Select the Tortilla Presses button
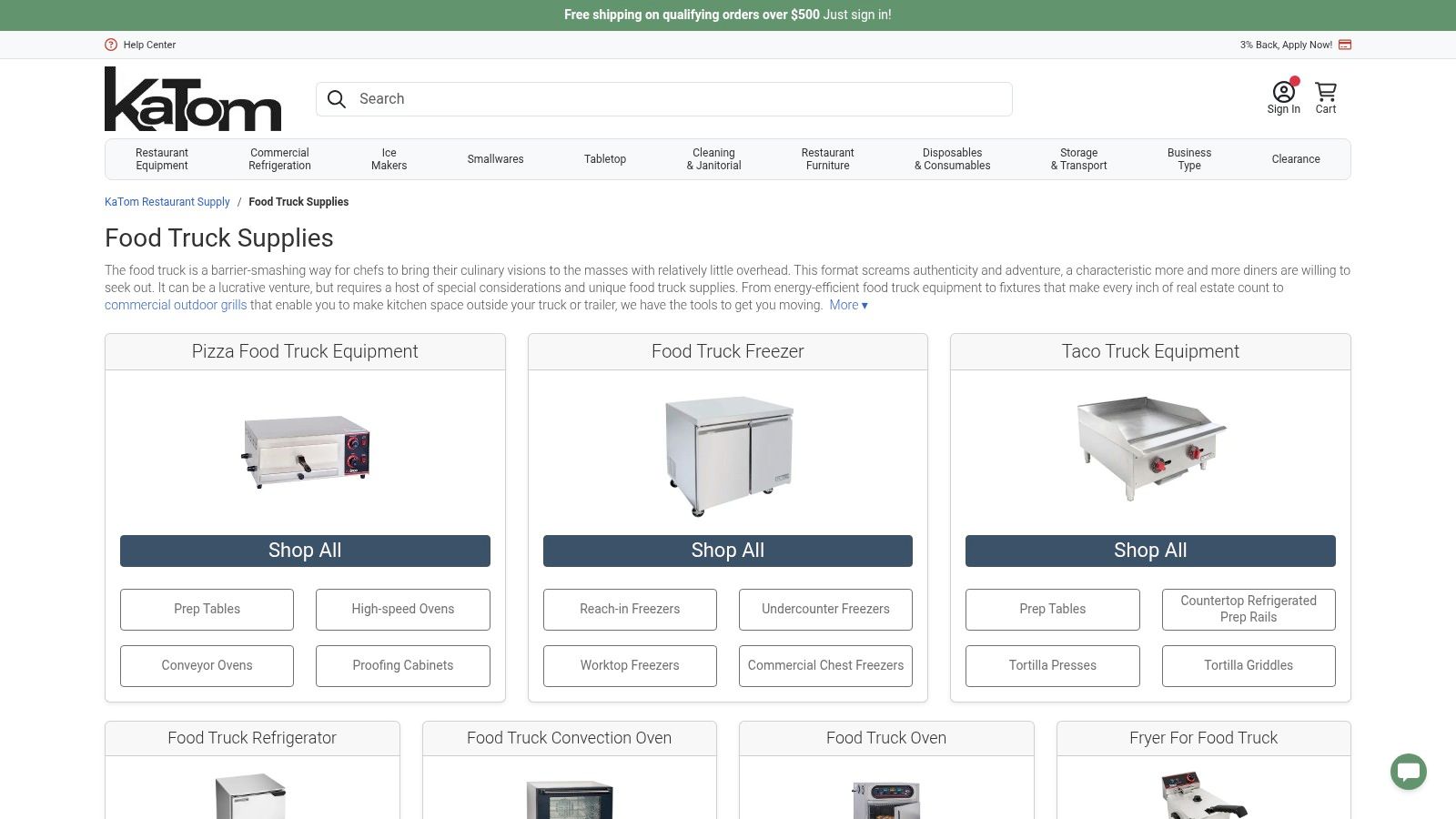The height and width of the screenshot is (819, 1456). pyautogui.click(x=1052, y=665)
